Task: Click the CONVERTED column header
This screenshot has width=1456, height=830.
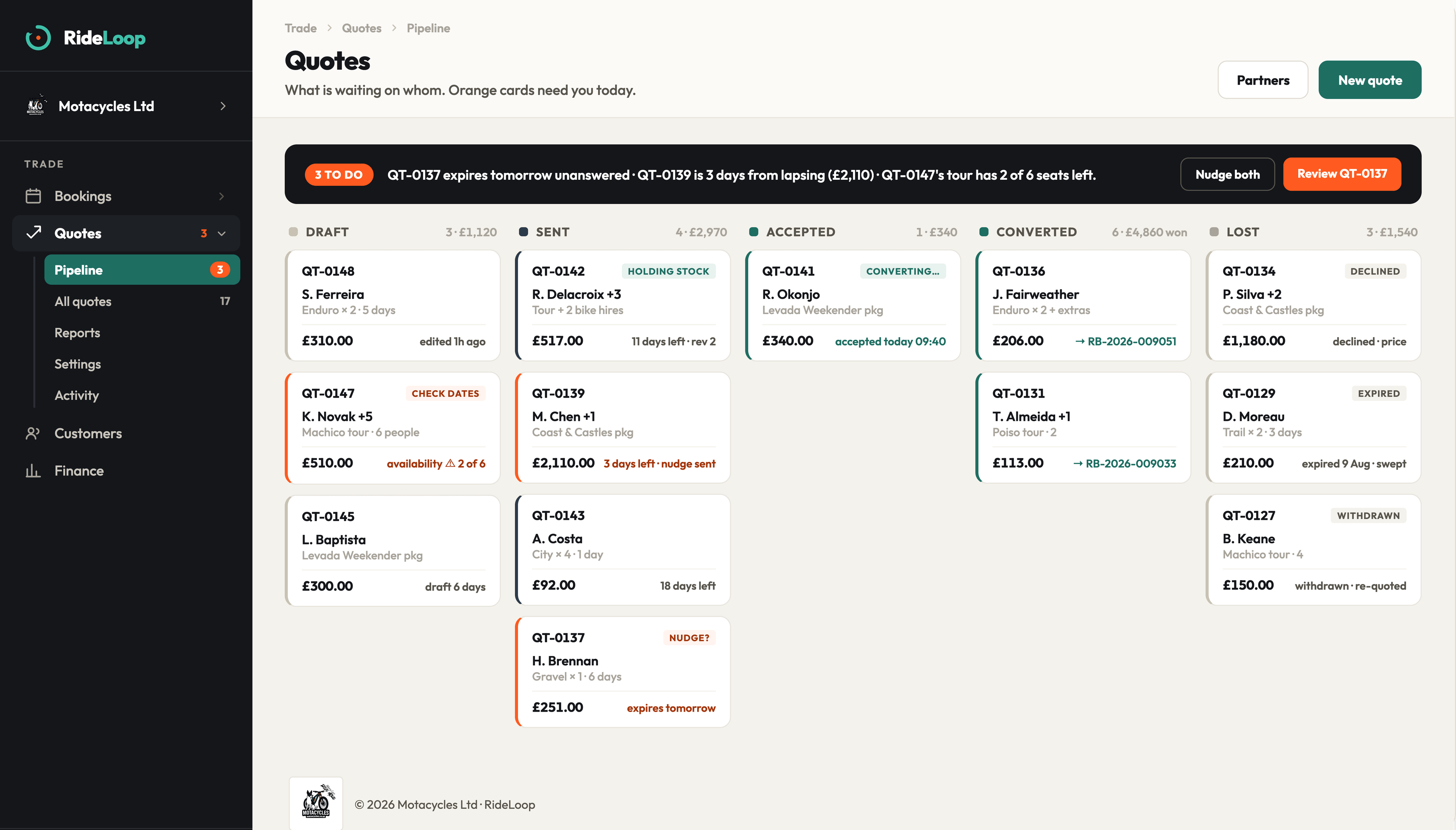Action: click(1037, 232)
